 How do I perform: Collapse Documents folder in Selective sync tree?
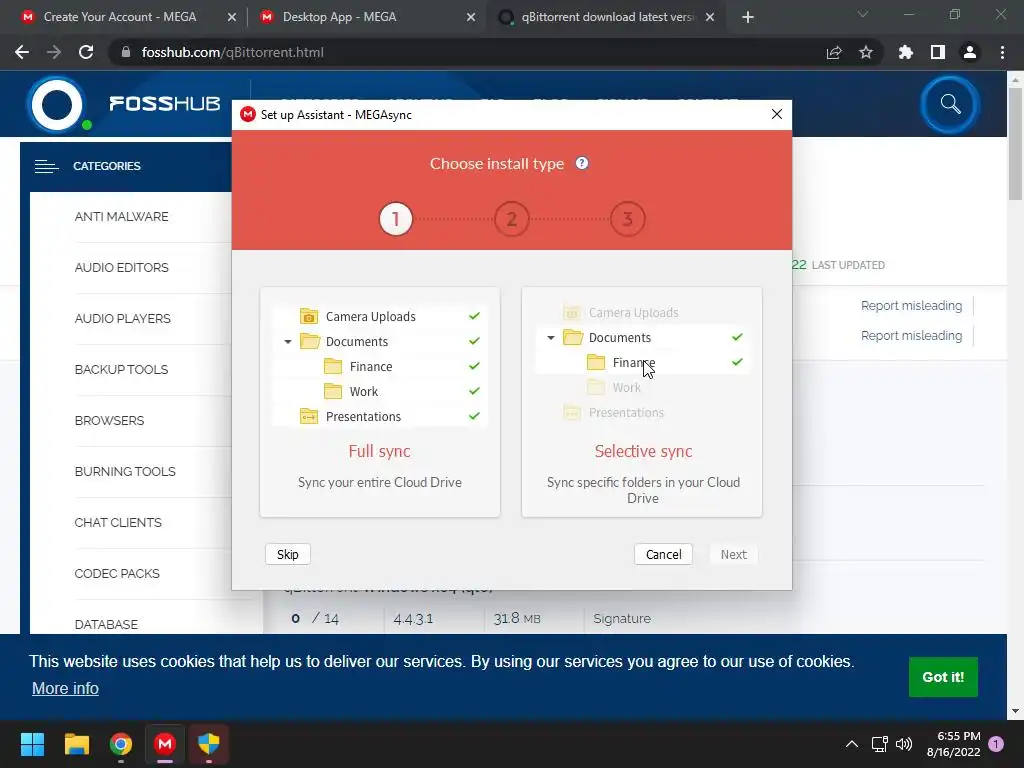(551, 338)
